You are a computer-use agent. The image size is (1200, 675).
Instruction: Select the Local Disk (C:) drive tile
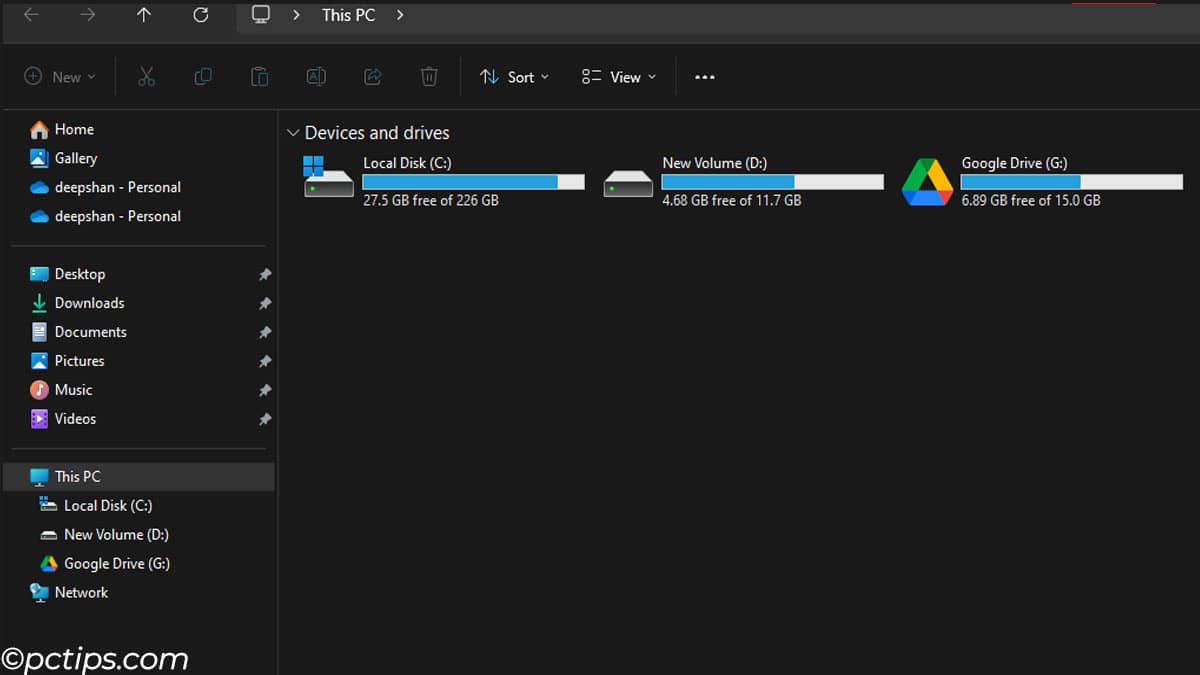point(444,181)
